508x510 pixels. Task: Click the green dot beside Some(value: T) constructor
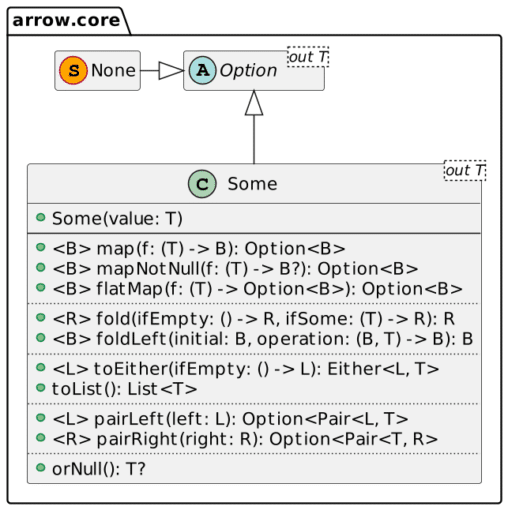41,217
